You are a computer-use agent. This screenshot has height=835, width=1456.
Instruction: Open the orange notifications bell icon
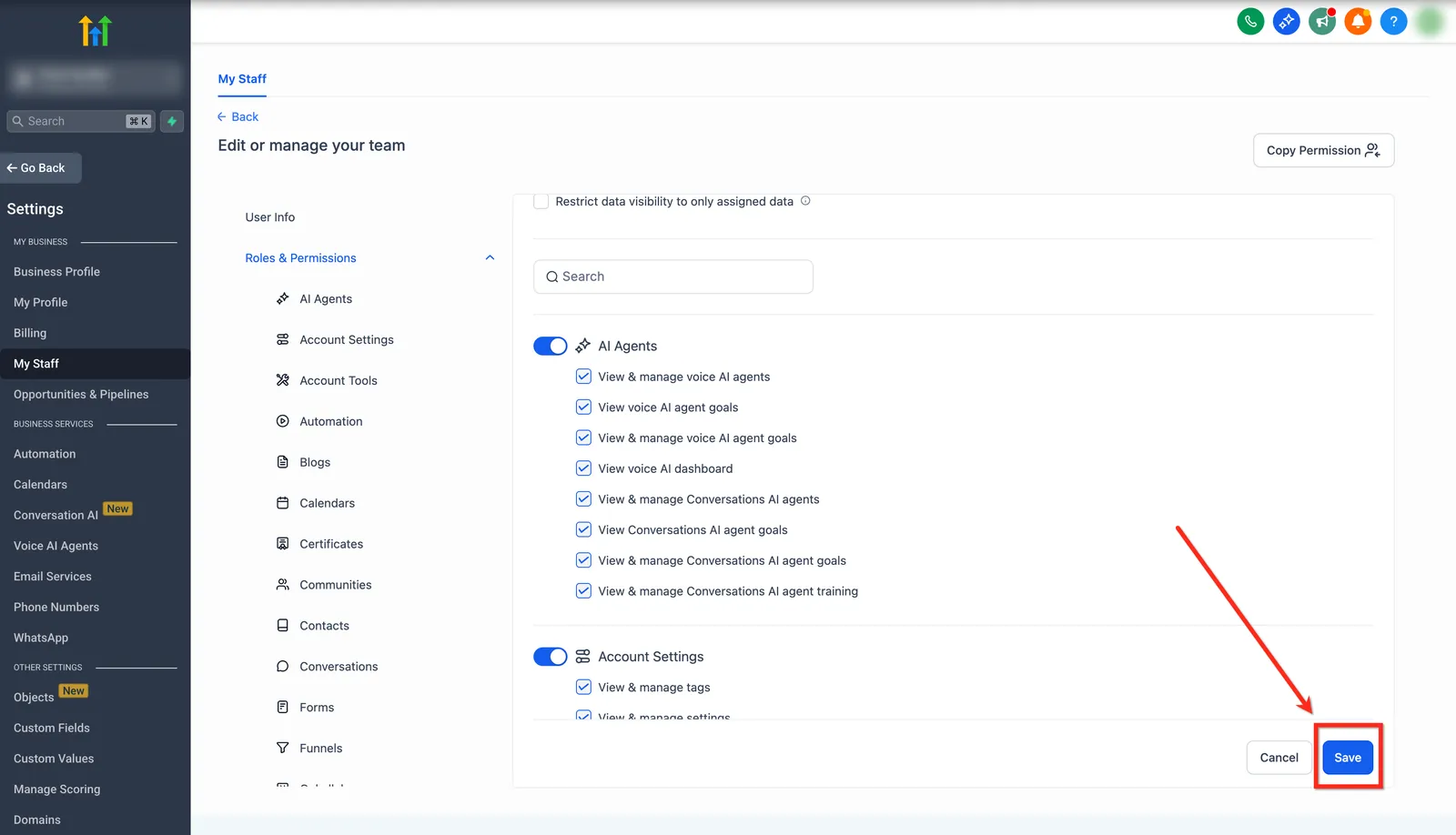[1358, 21]
